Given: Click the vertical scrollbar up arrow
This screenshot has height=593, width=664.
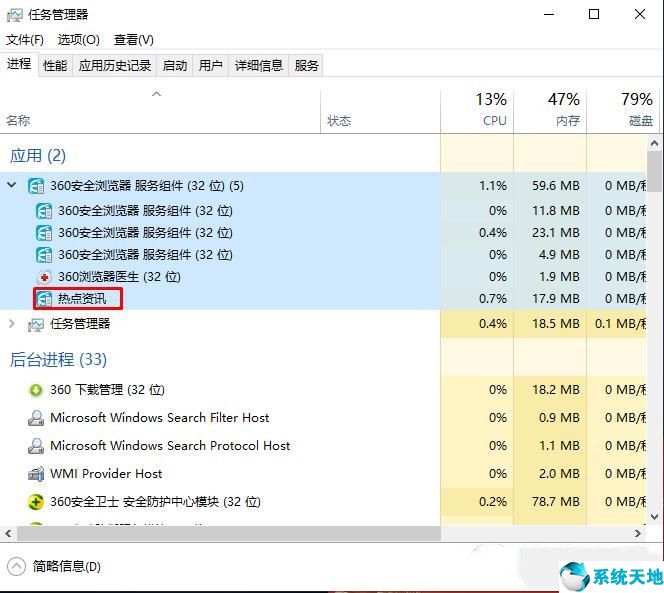Looking at the screenshot, I should (654, 143).
